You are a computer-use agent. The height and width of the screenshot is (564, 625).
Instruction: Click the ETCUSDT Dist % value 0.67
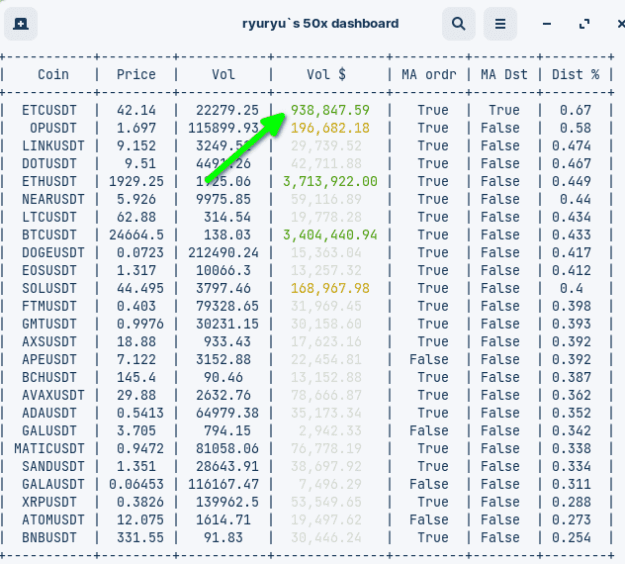pos(576,110)
